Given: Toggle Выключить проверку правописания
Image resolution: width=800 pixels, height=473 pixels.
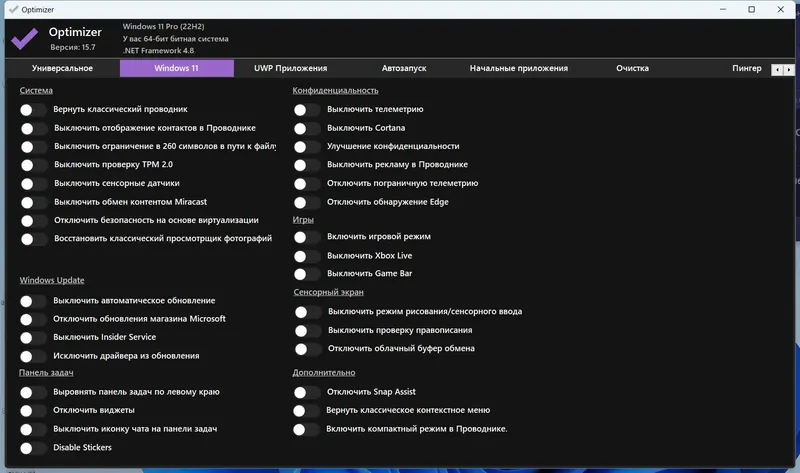Looking at the screenshot, I should click(308, 331).
